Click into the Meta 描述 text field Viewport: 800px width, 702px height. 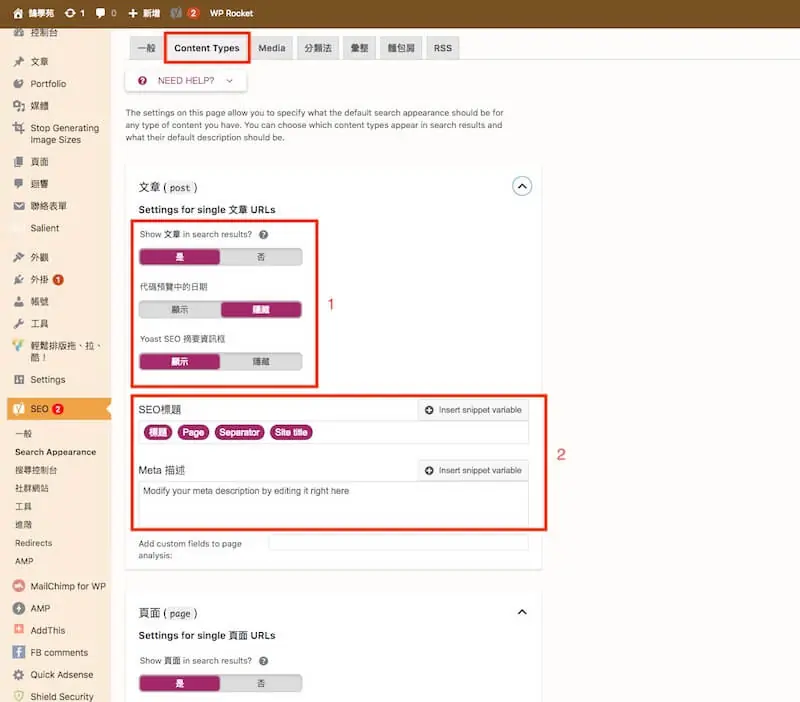tap(334, 505)
